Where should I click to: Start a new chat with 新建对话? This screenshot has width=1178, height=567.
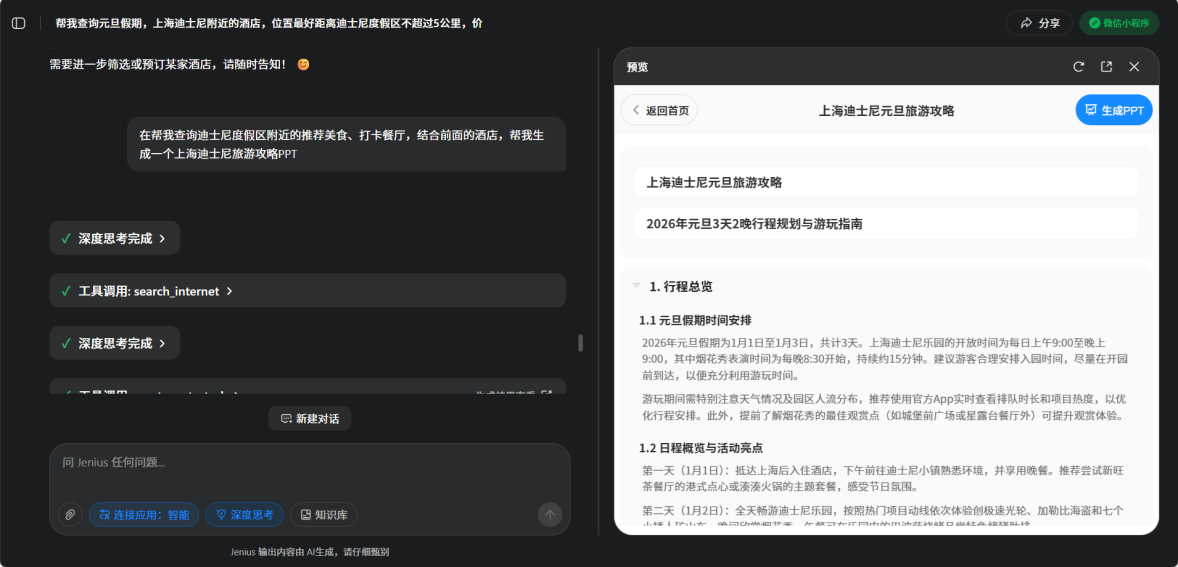(x=309, y=419)
